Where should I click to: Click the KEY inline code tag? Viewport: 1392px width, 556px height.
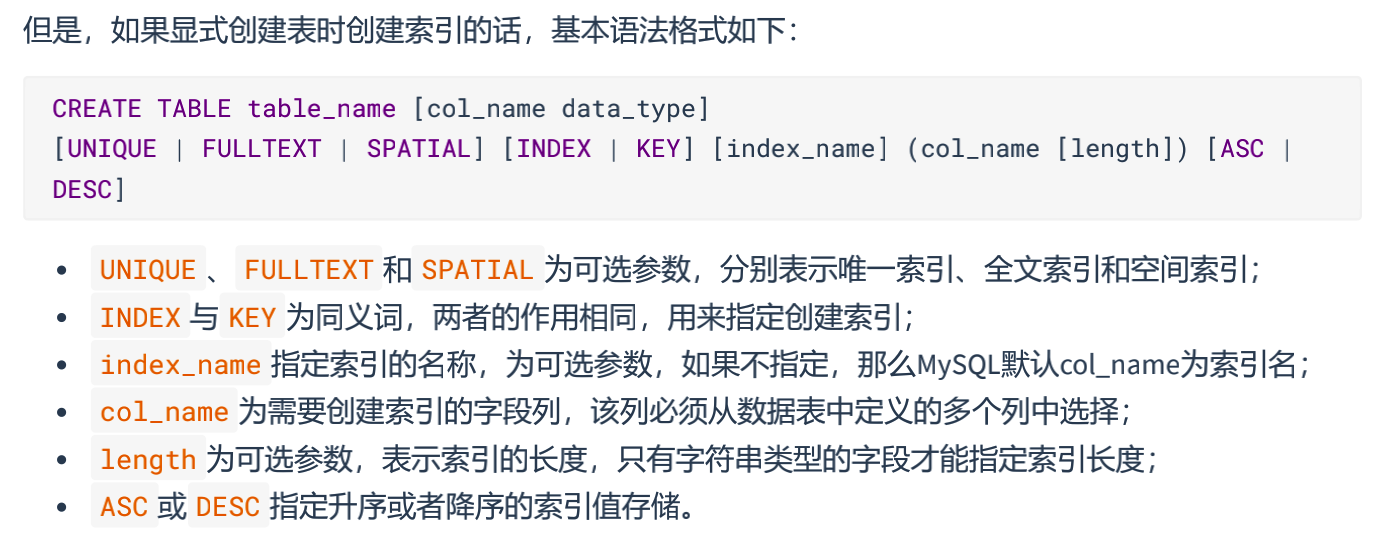click(252, 318)
